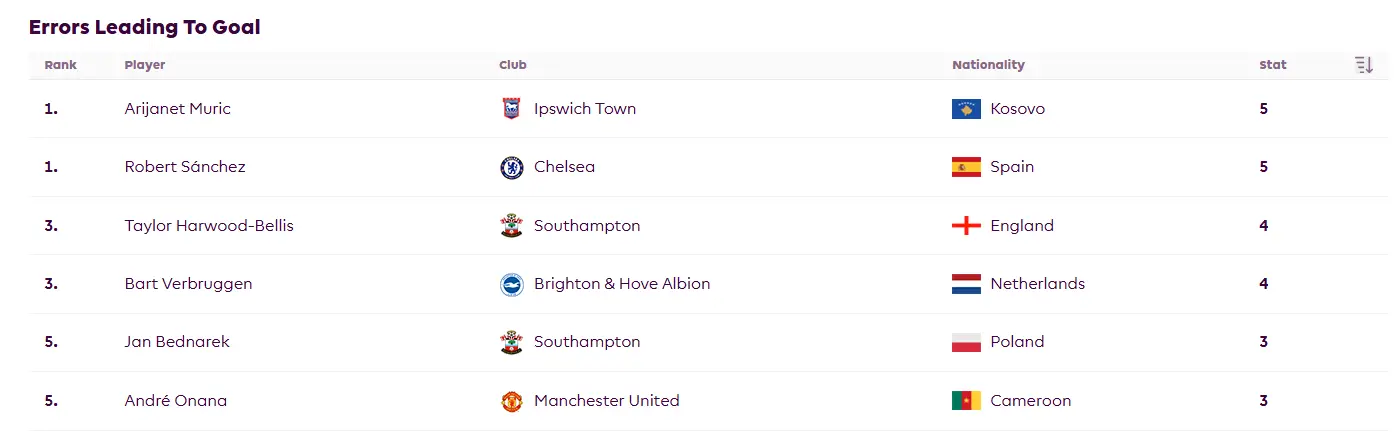Image resolution: width=1394 pixels, height=433 pixels.
Task: Click the Spain flag icon
Action: point(966,167)
